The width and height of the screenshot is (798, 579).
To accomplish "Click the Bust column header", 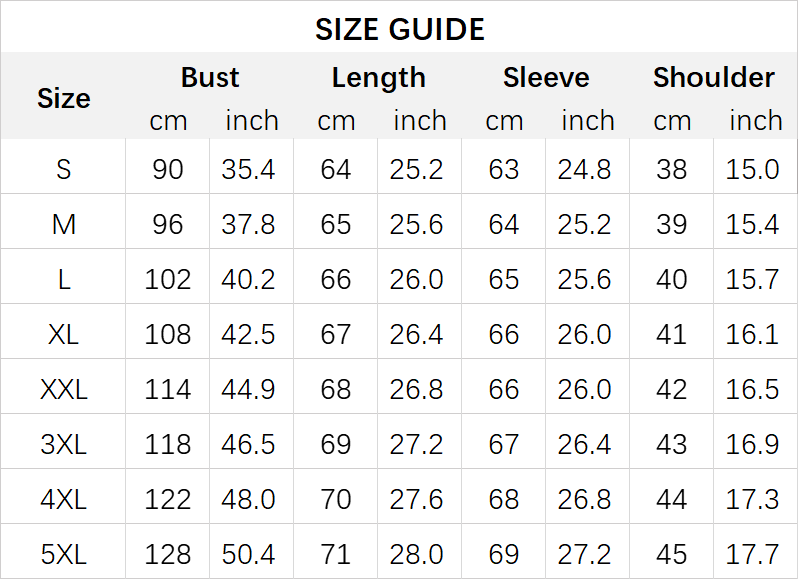I will coord(210,77).
